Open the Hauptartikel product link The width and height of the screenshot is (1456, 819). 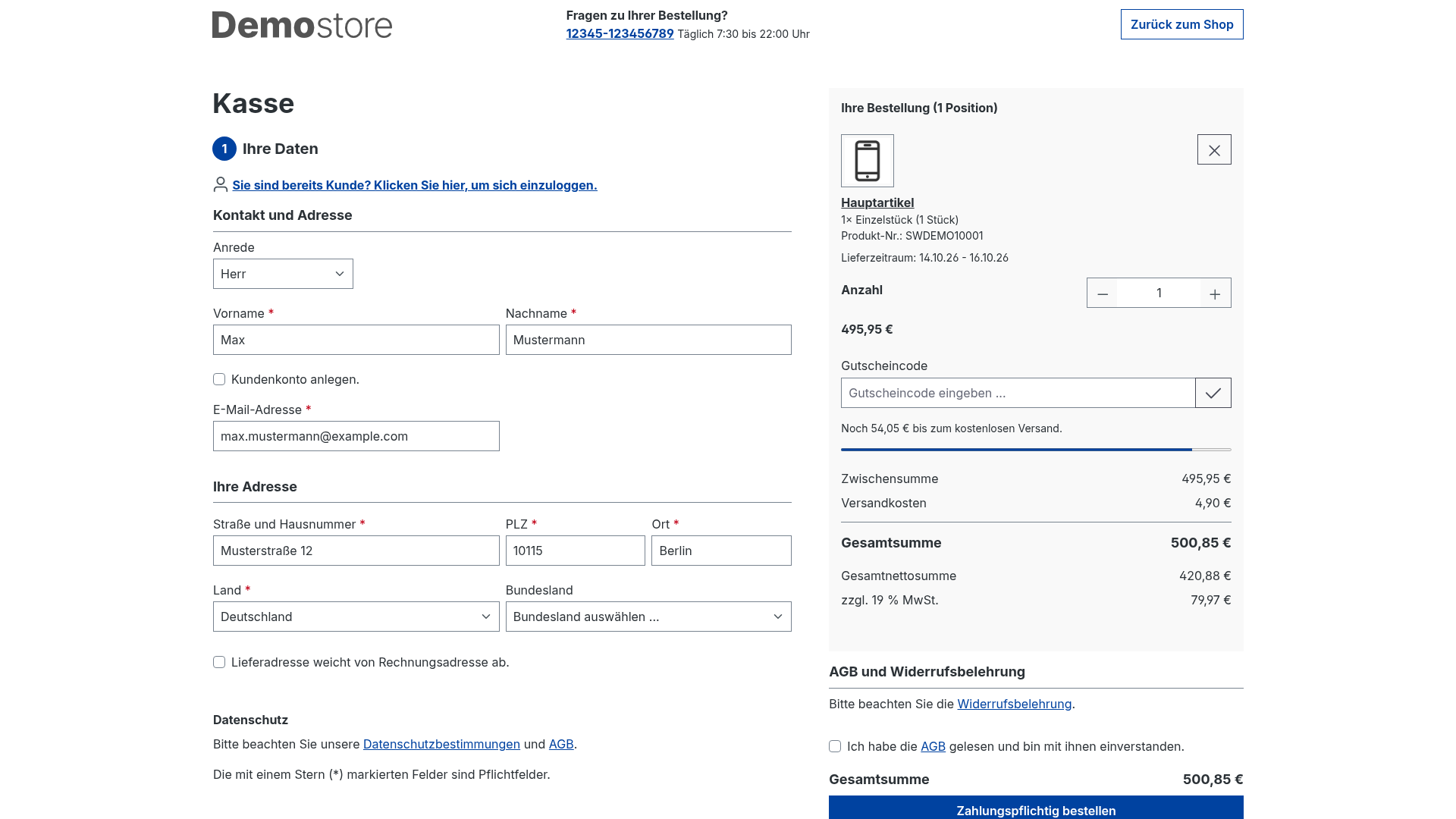(x=877, y=202)
